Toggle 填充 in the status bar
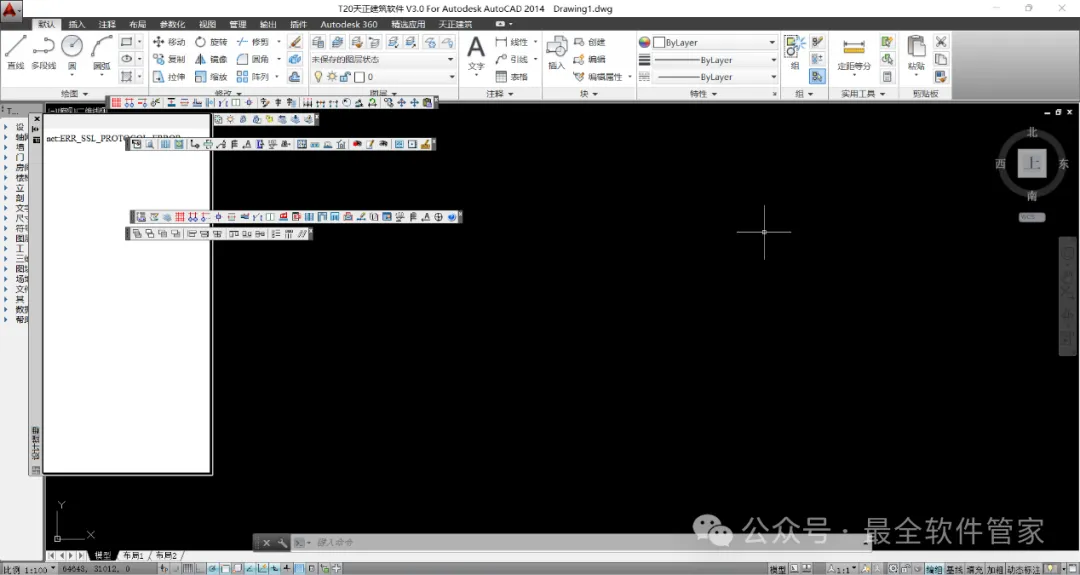 point(975,569)
